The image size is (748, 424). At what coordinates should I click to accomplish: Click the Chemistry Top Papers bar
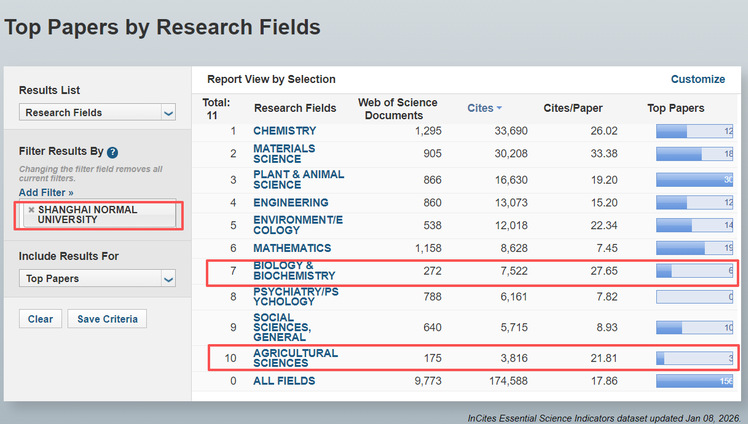[694, 131]
